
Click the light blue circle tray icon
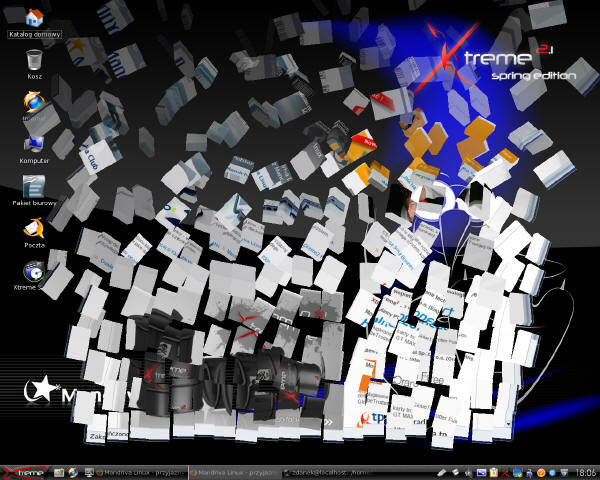[553, 473]
